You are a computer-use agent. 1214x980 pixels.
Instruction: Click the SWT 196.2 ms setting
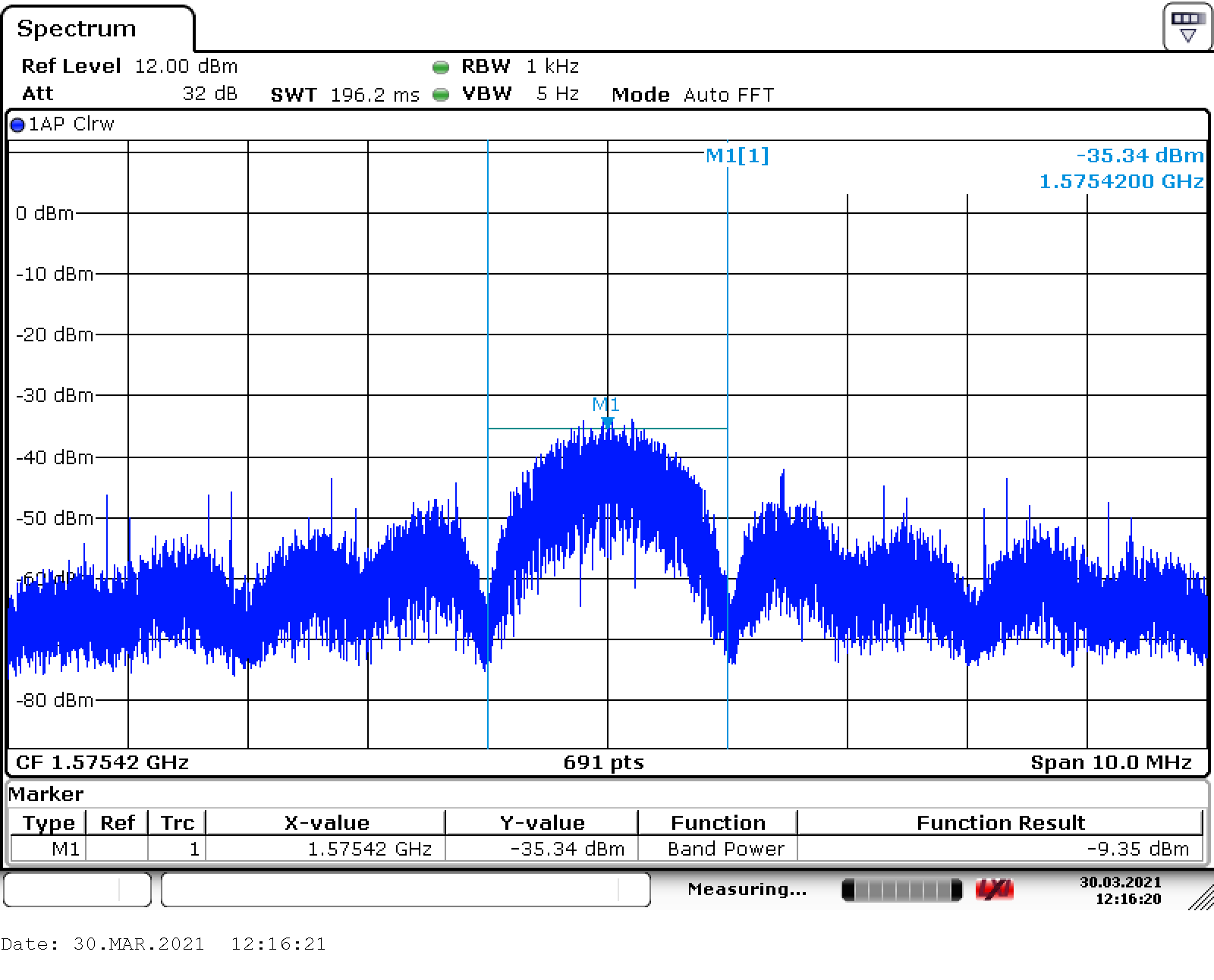coord(344,95)
